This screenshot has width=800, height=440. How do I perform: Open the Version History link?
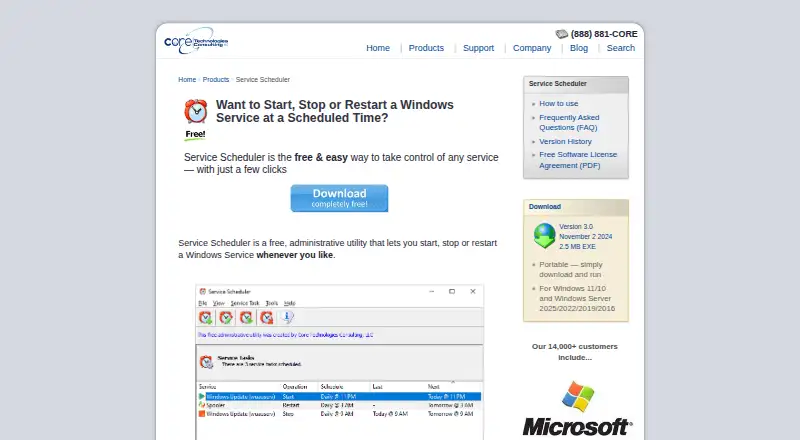[565, 141]
